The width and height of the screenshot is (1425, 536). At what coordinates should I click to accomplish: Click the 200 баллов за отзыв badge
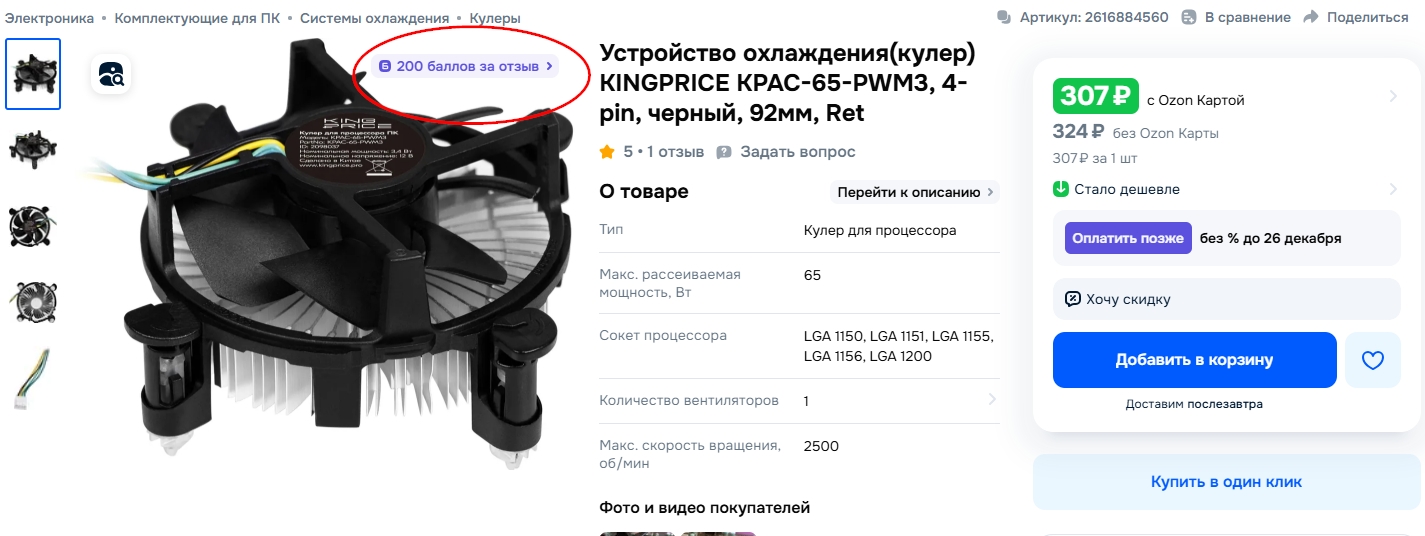point(466,66)
